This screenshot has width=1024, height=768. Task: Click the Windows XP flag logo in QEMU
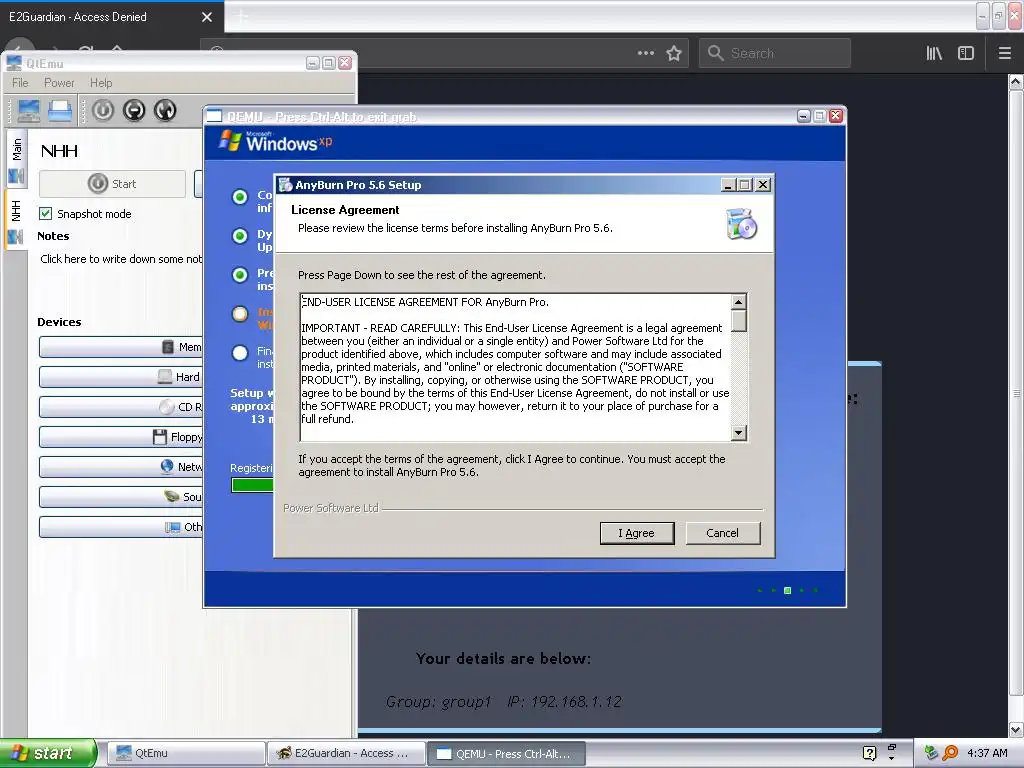(x=230, y=141)
